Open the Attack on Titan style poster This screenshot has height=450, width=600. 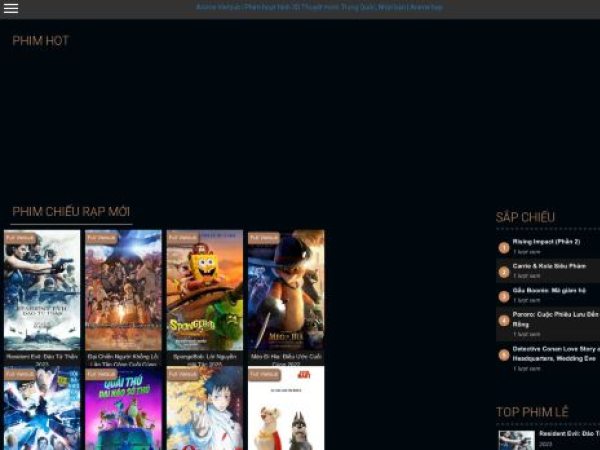[x=123, y=290]
